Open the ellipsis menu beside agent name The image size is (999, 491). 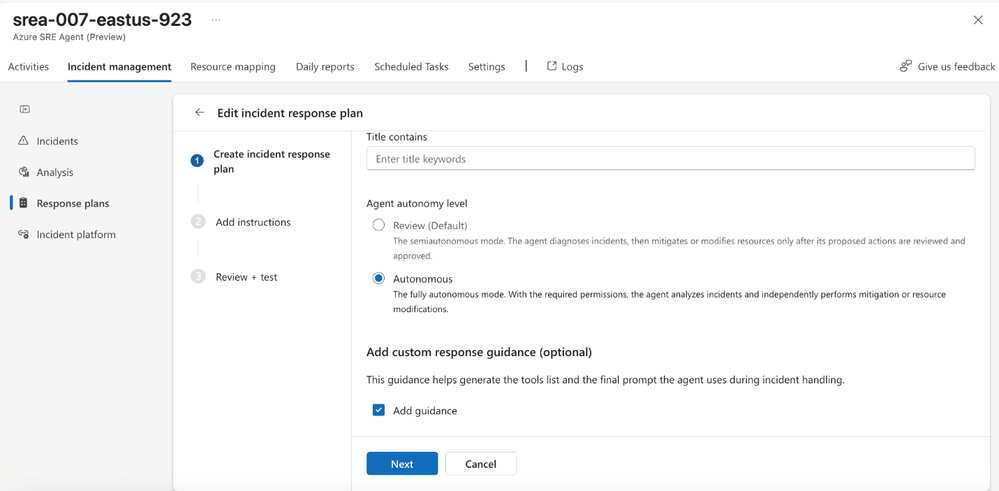click(216, 20)
